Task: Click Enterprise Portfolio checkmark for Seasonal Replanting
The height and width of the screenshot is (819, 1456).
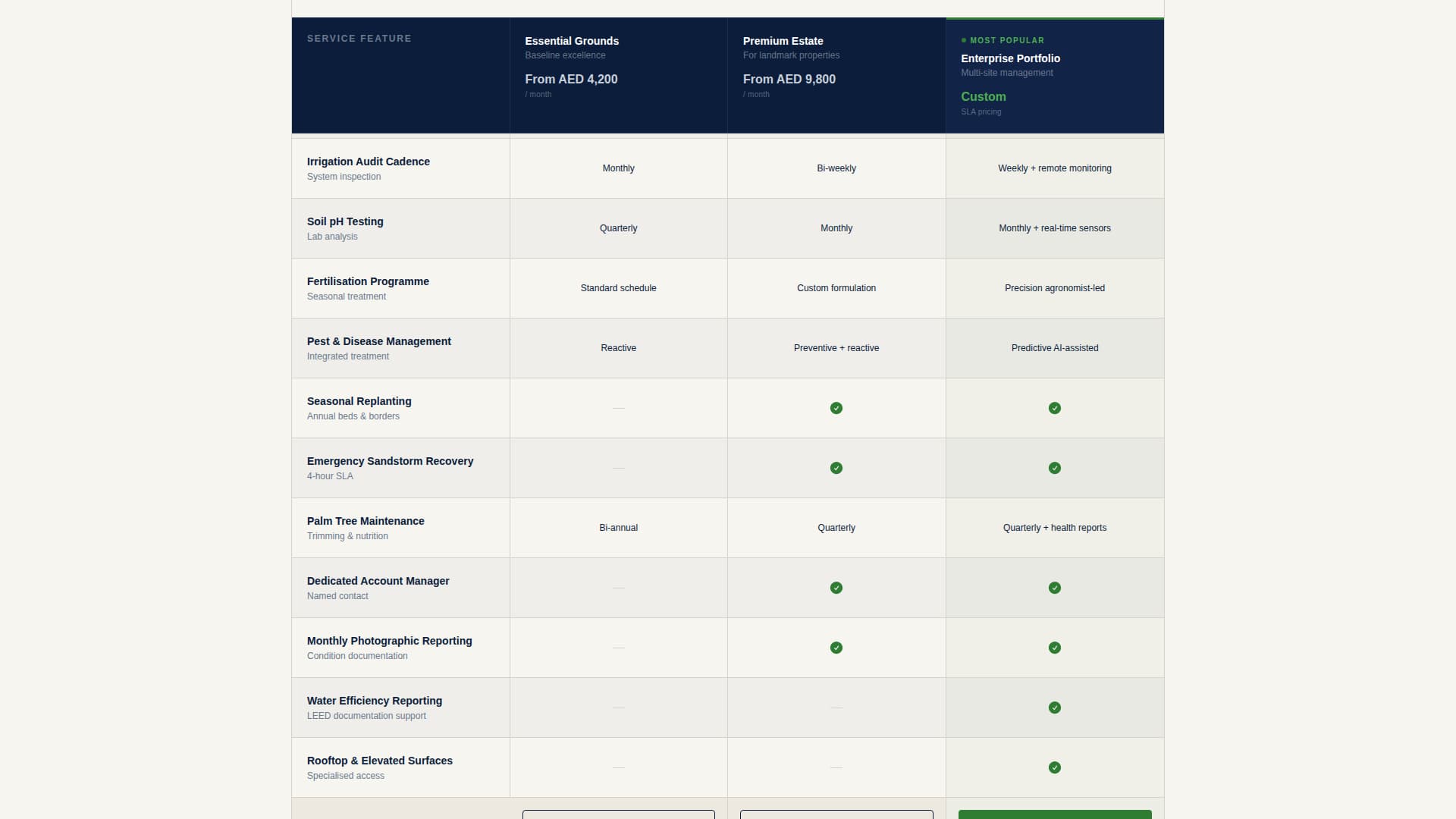Action: (x=1055, y=408)
